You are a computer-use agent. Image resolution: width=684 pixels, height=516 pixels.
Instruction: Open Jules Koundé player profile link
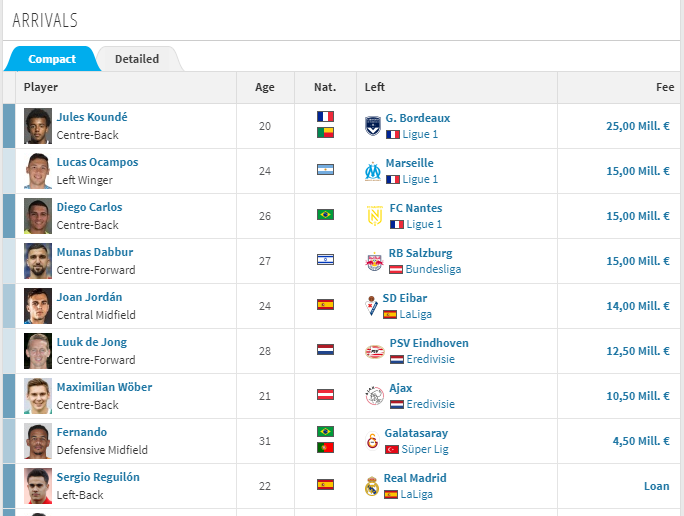(x=92, y=117)
